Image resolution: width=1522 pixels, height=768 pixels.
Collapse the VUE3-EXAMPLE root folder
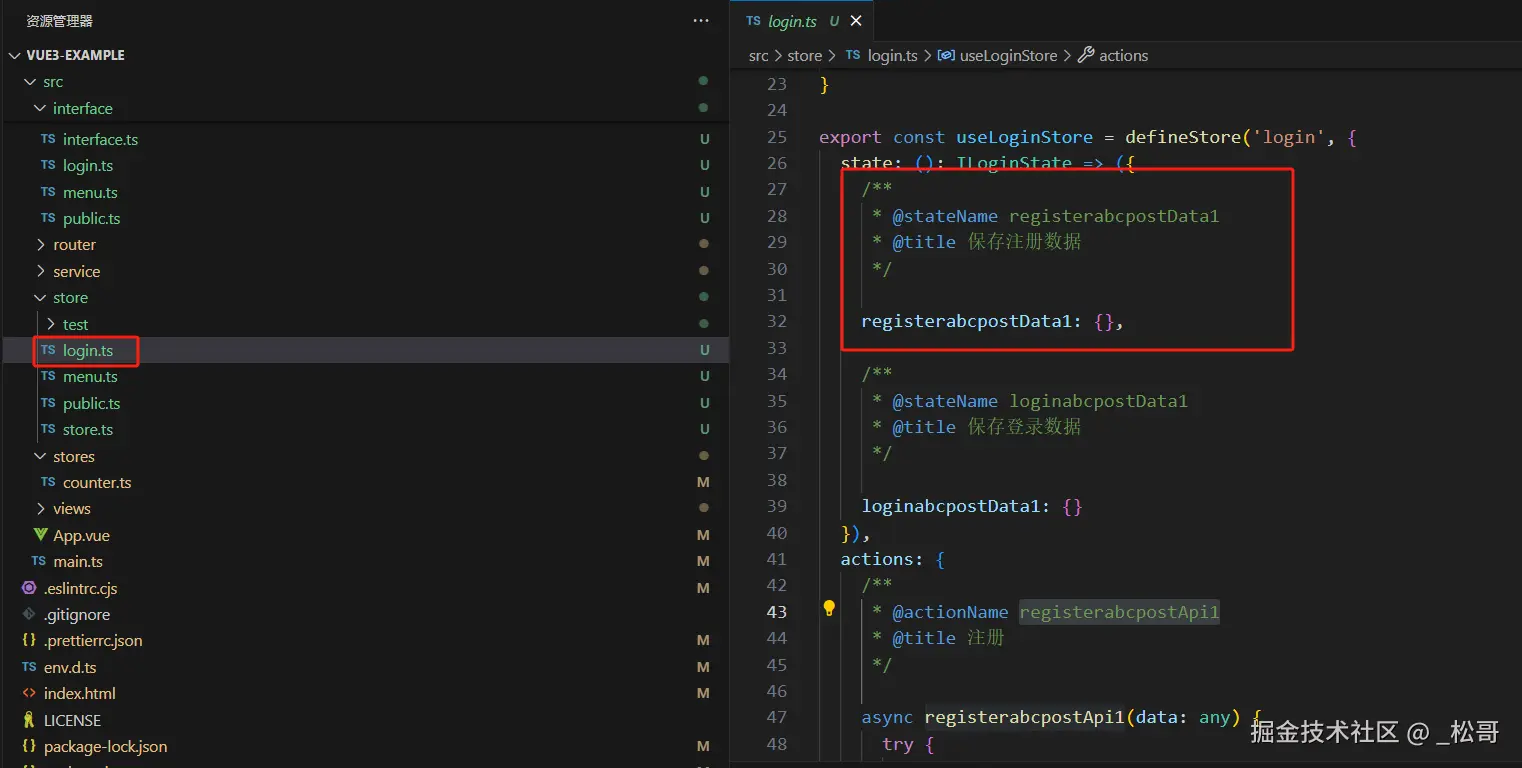[14, 55]
